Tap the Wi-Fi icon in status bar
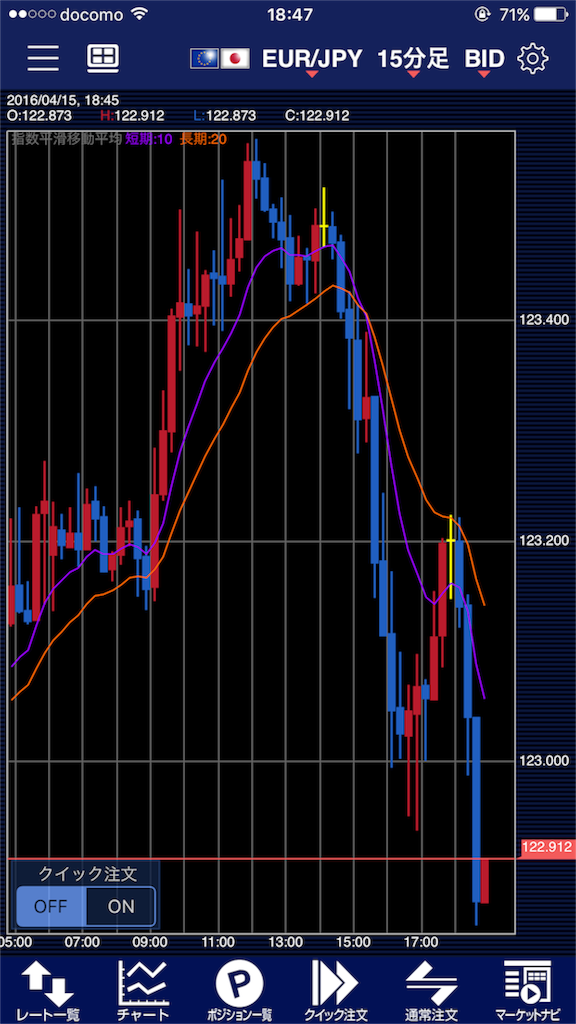This screenshot has height=1024, width=576. (x=138, y=14)
